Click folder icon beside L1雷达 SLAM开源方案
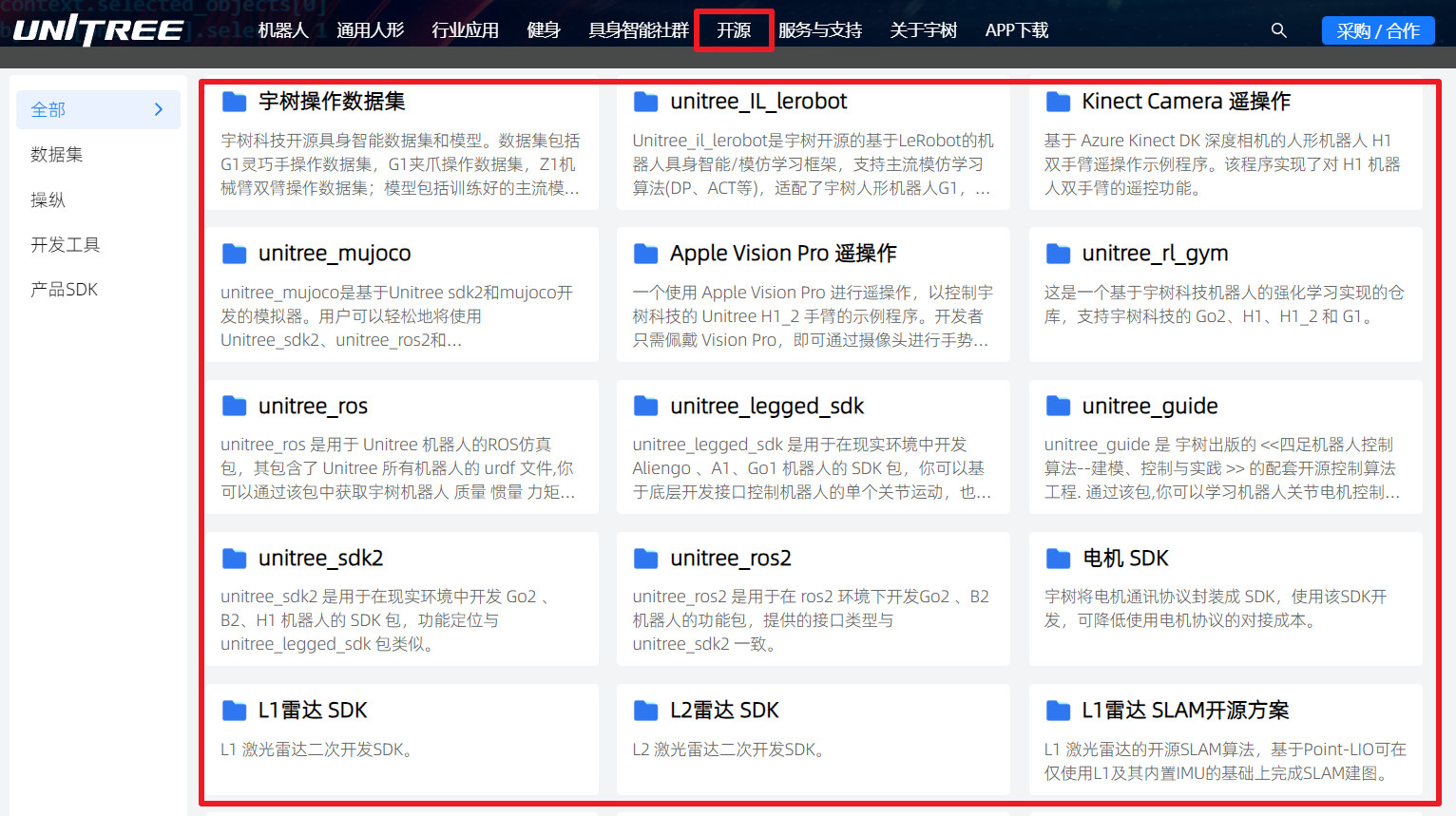 point(1058,711)
